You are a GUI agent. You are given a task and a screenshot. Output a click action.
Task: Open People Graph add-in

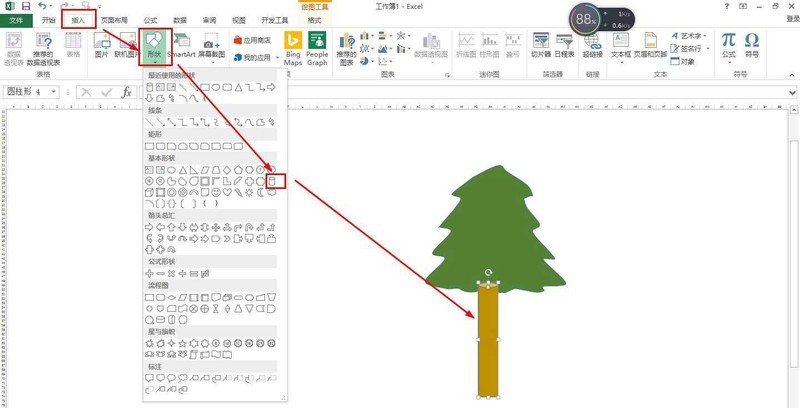coord(317,49)
